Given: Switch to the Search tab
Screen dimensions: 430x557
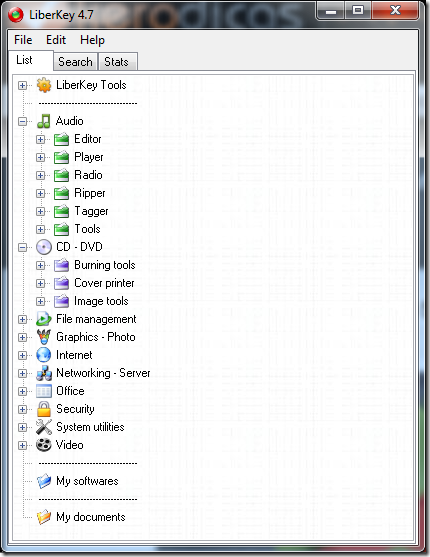Looking at the screenshot, I should (75, 62).
